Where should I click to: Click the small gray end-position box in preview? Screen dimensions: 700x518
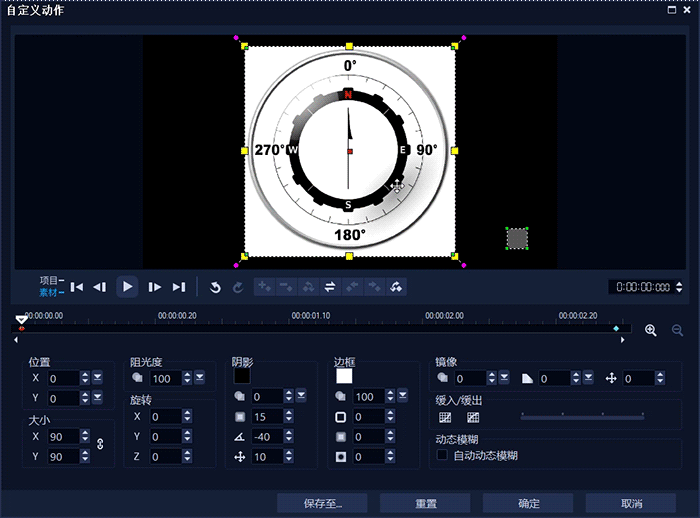pyautogui.click(x=517, y=238)
